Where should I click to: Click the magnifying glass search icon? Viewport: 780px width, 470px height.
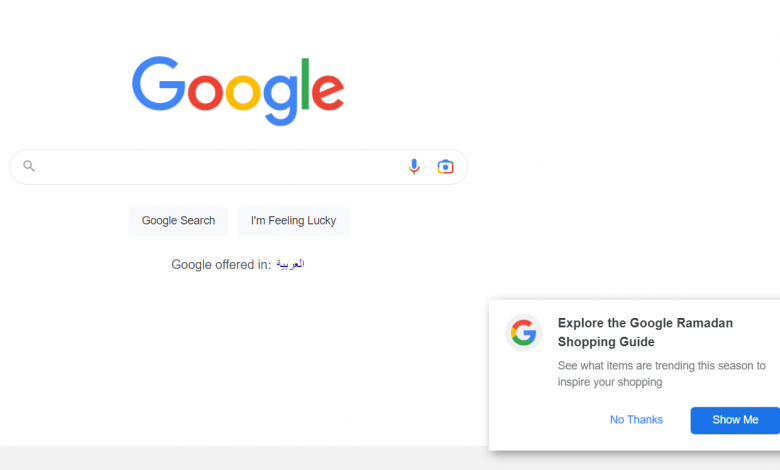29,166
